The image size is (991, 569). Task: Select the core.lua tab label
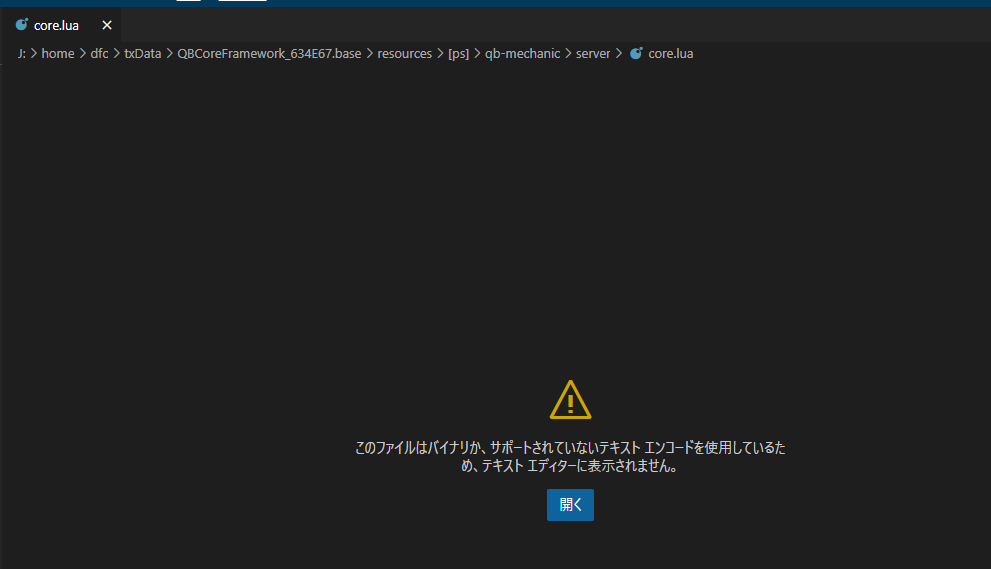click(x=56, y=25)
